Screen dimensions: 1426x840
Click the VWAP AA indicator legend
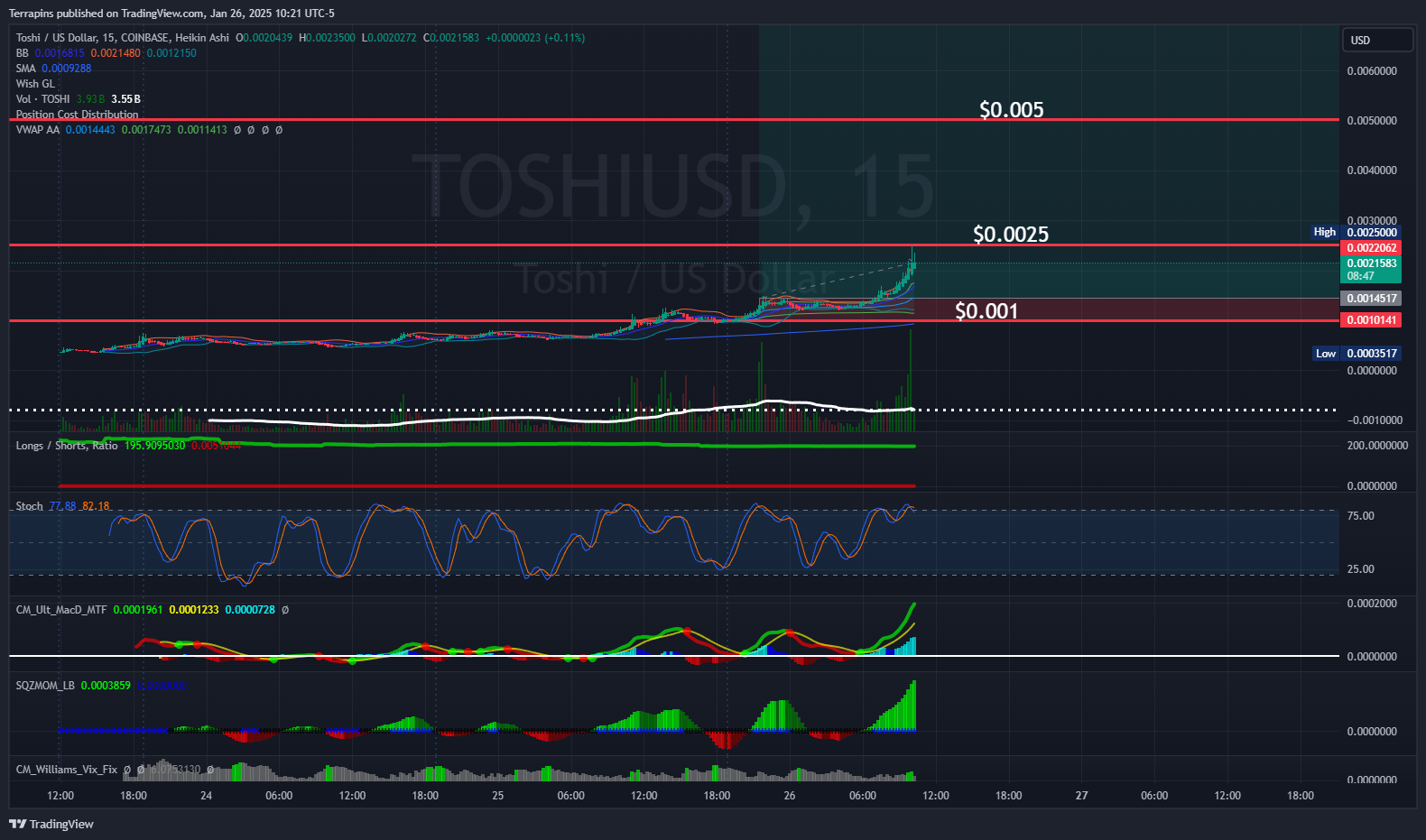[37, 130]
